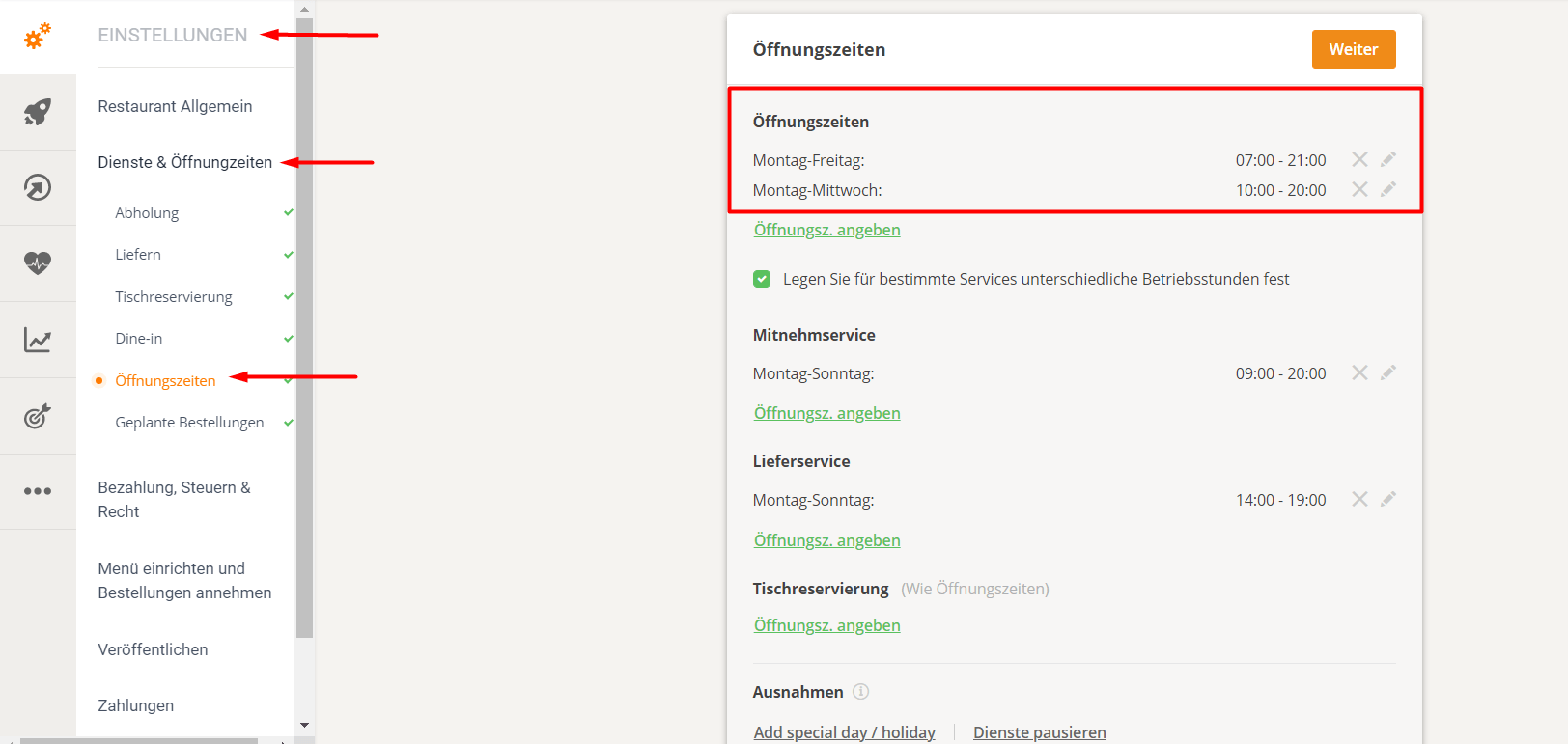Select Abholung in the settings submenu
This screenshot has width=1568, height=744.
point(147,212)
